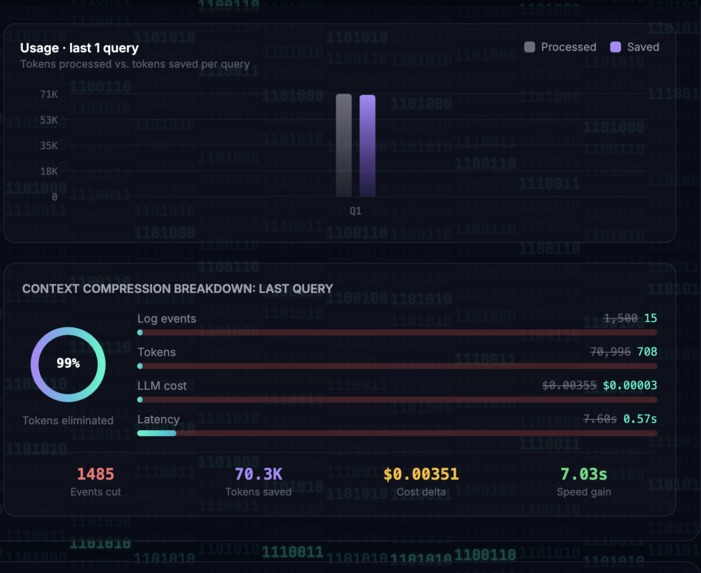Viewport: 701px width, 573px height.
Task: Click 'CONTEXT COMPRESSION BREAKDOWN: LAST QUERY' heading
Action: tap(177, 289)
